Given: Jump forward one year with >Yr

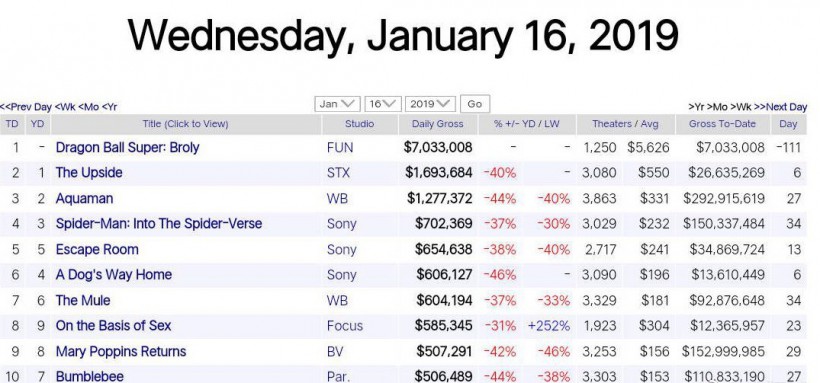Looking at the screenshot, I should pyautogui.click(x=698, y=107).
